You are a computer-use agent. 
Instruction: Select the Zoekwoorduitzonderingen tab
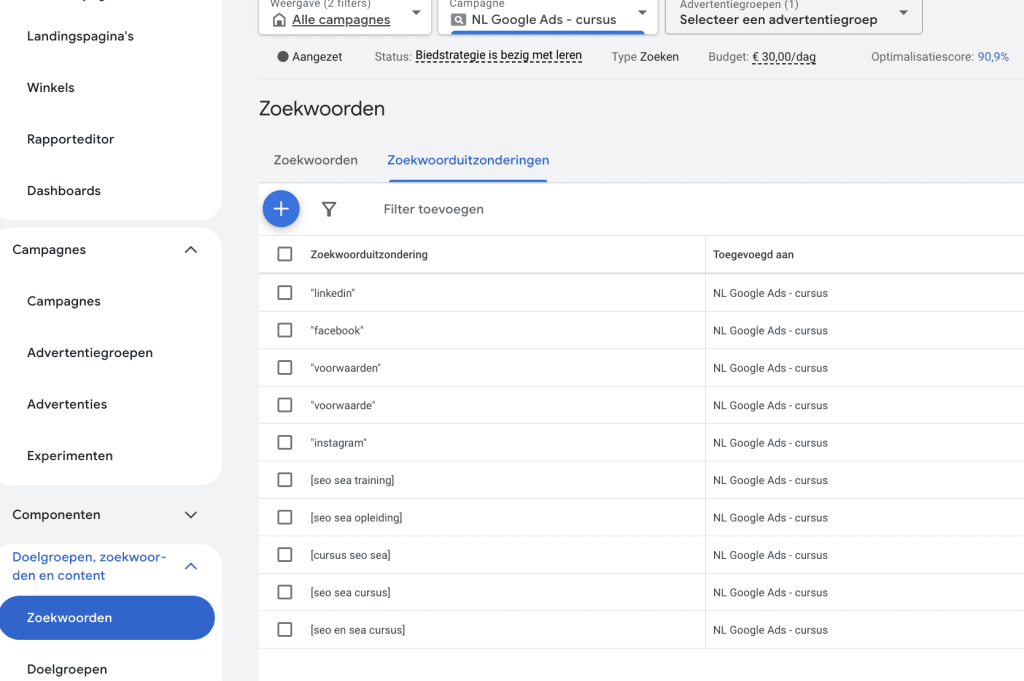(468, 160)
